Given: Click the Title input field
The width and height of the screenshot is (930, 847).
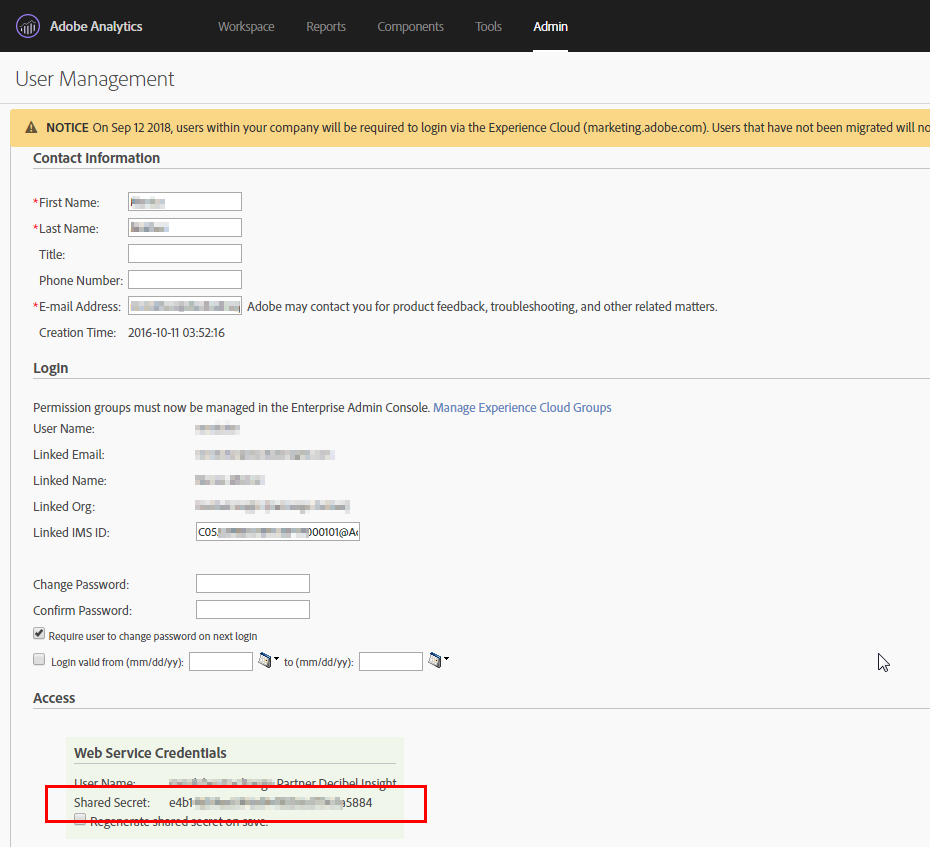Looking at the screenshot, I should point(184,253).
